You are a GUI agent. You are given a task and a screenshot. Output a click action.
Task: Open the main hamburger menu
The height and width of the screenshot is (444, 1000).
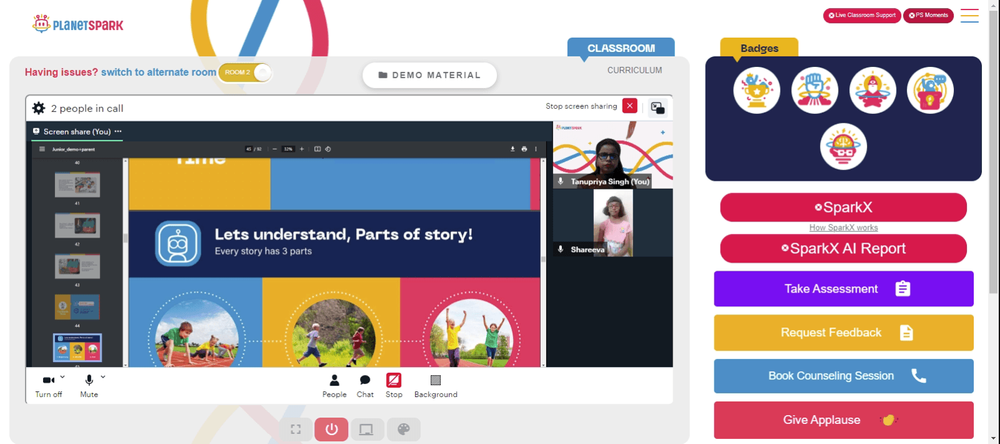click(x=969, y=16)
